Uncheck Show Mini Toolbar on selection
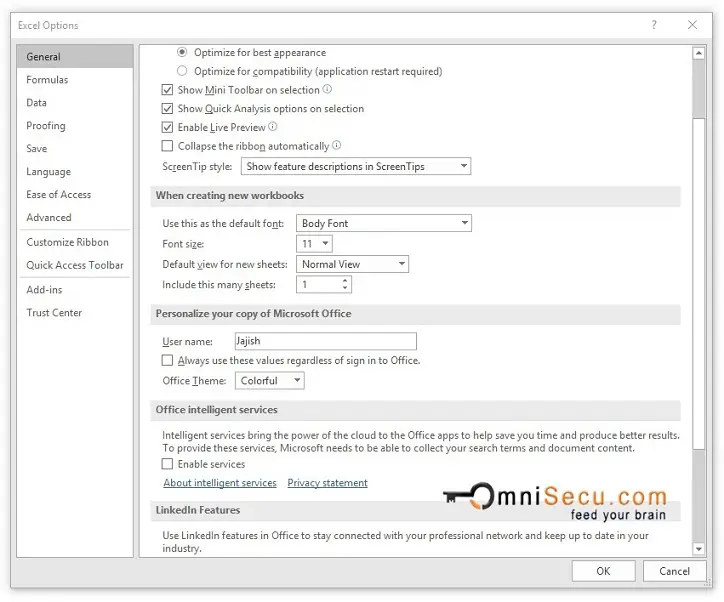This screenshot has height=602, width=724. pos(168,90)
